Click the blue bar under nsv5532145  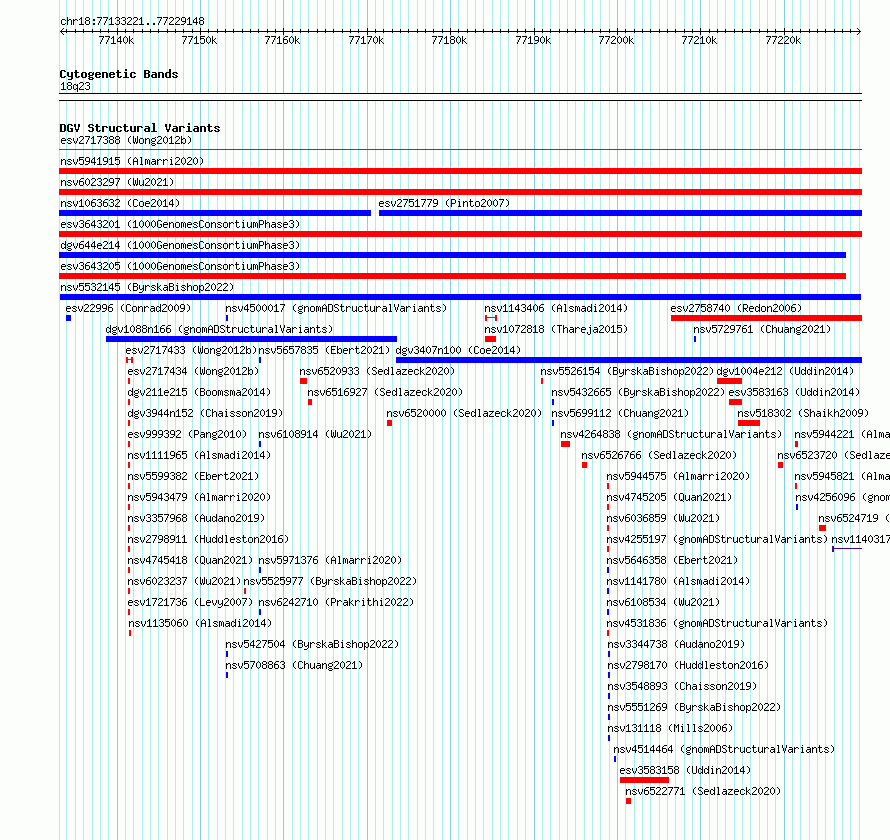[x=460, y=297]
